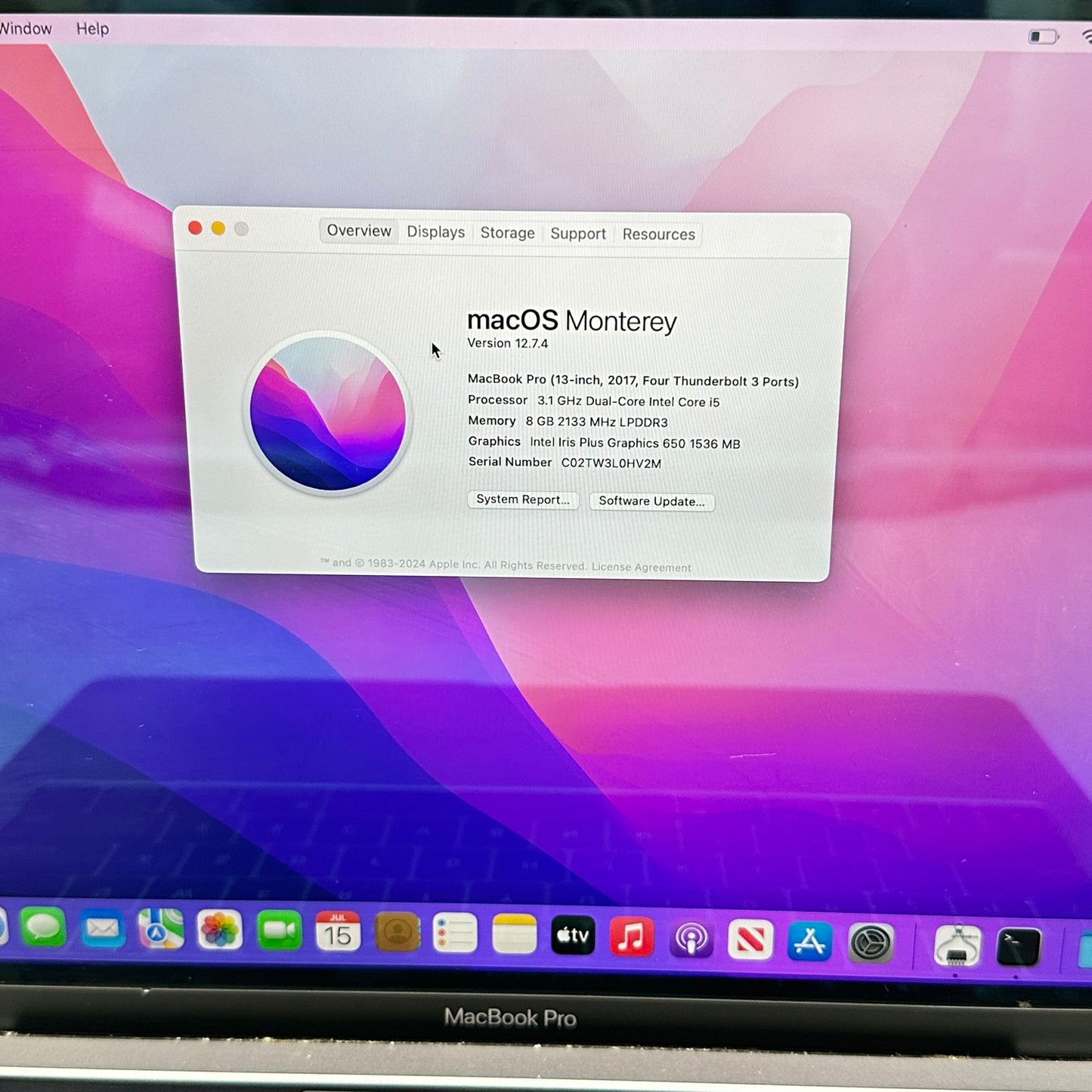The image size is (1092, 1092).
Task: Open the Notes app in the Dock
Action: point(514,935)
